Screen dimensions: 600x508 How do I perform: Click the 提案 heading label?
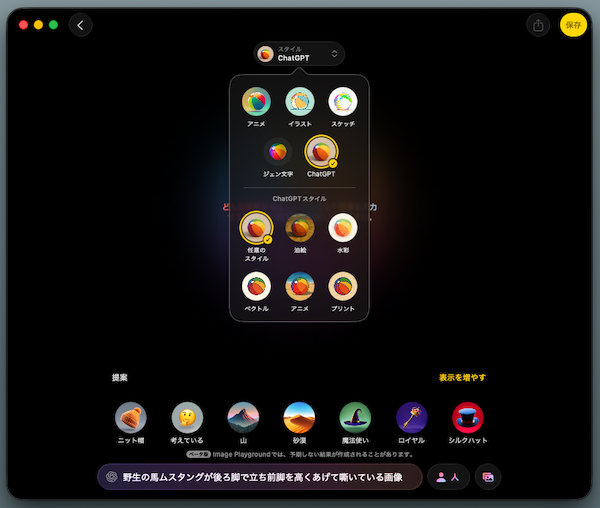pos(119,378)
